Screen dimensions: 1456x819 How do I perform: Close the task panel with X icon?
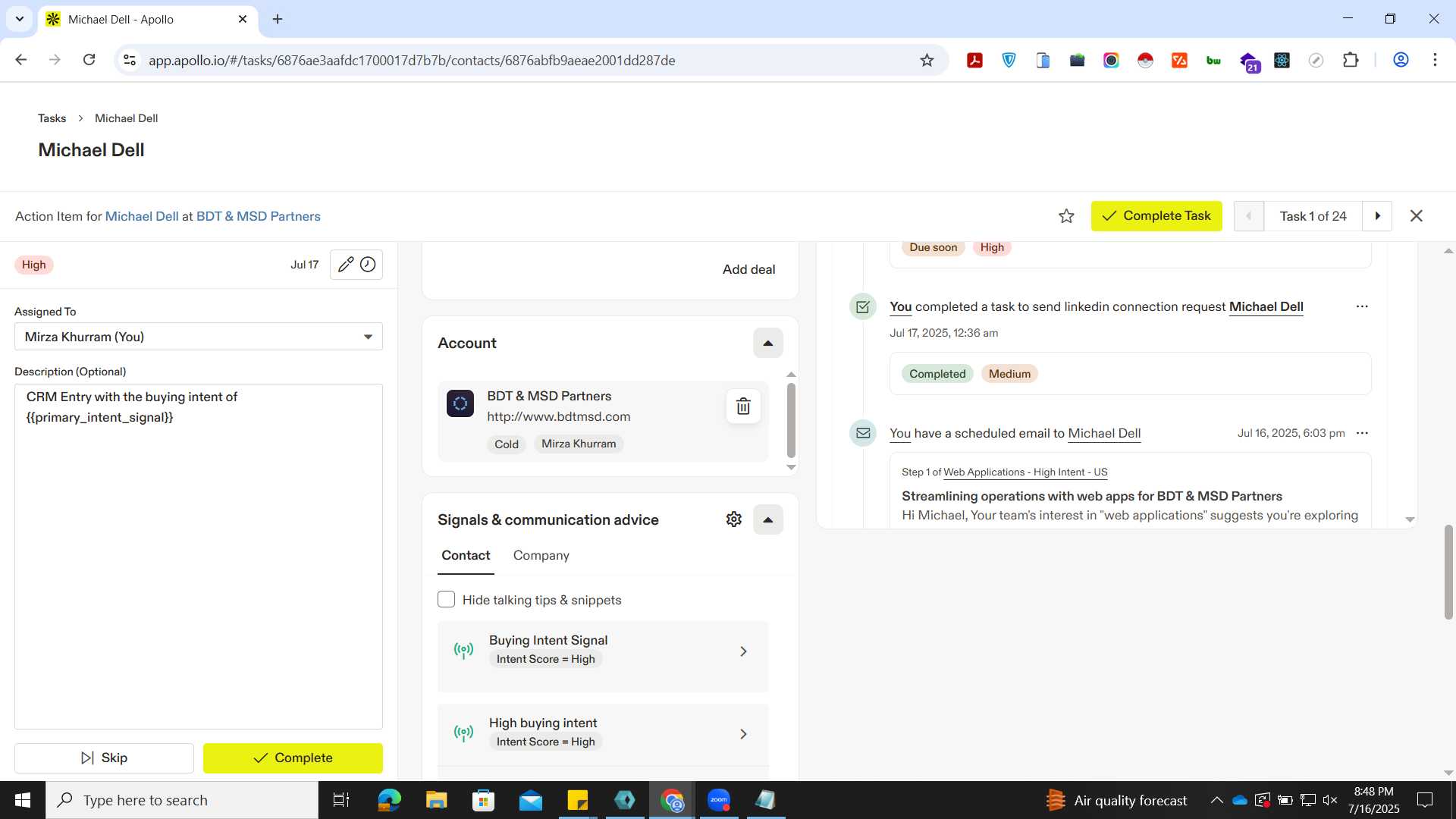coord(1416,216)
